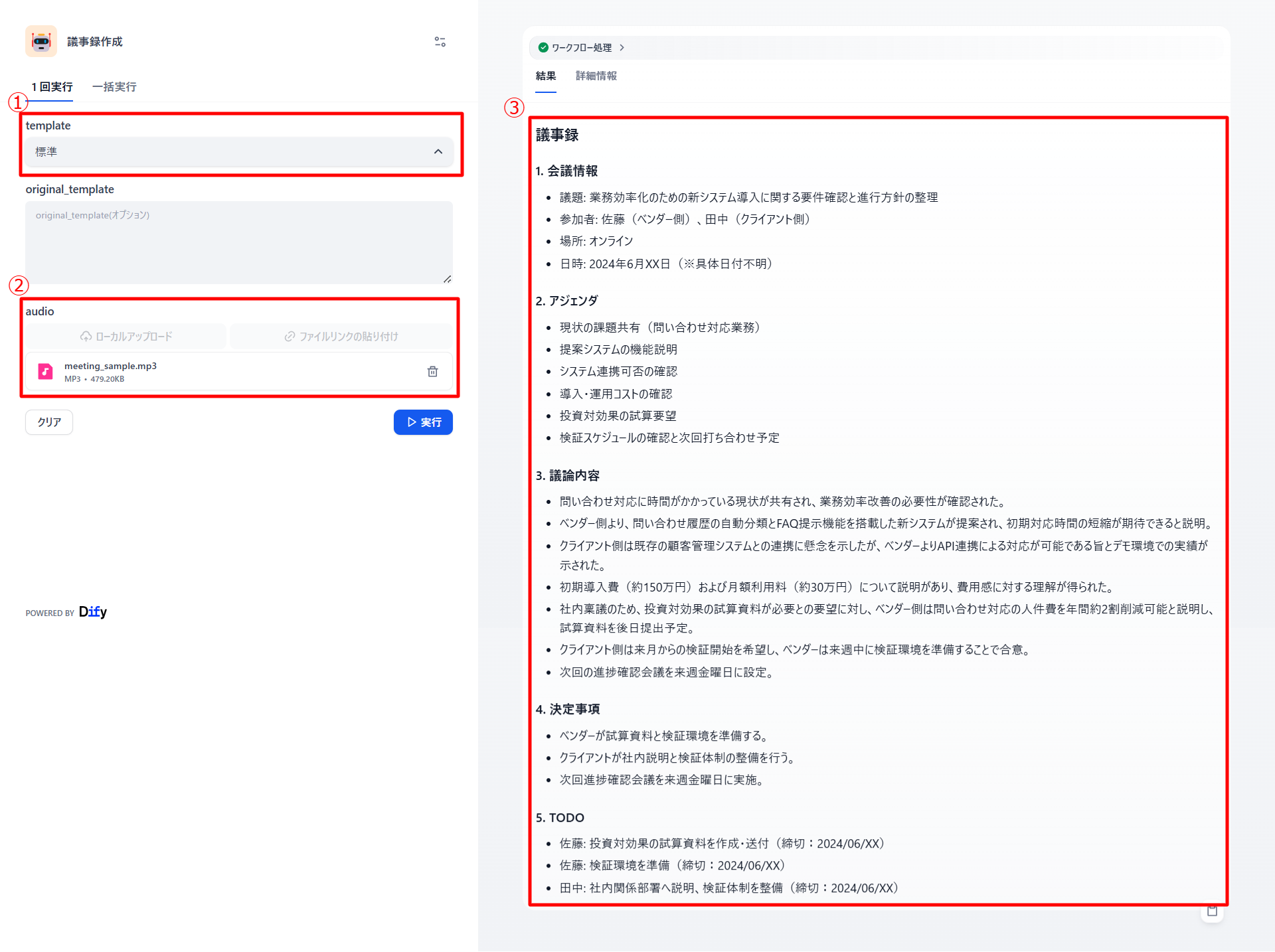
Task: Click the green workflow success checkmark
Action: click(543, 47)
